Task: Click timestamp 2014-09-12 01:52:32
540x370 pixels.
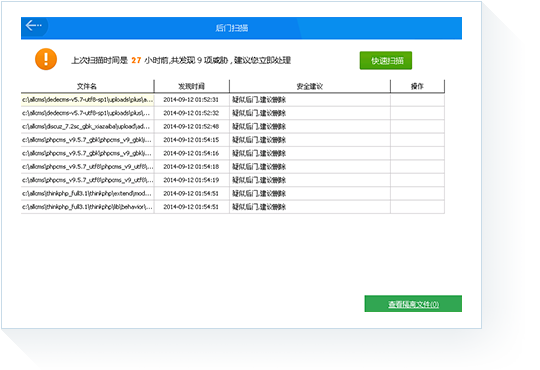Action: click(x=191, y=113)
